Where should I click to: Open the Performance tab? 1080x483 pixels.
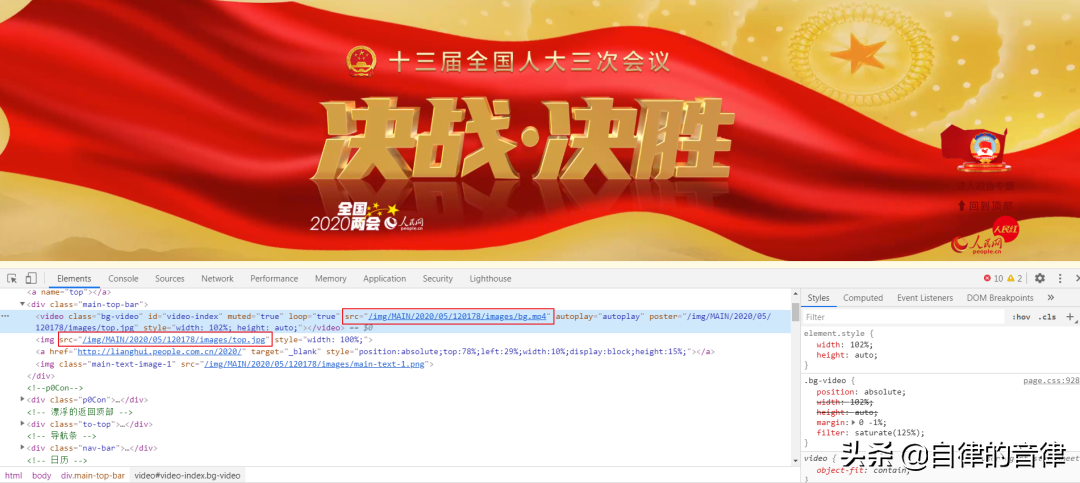tap(274, 278)
